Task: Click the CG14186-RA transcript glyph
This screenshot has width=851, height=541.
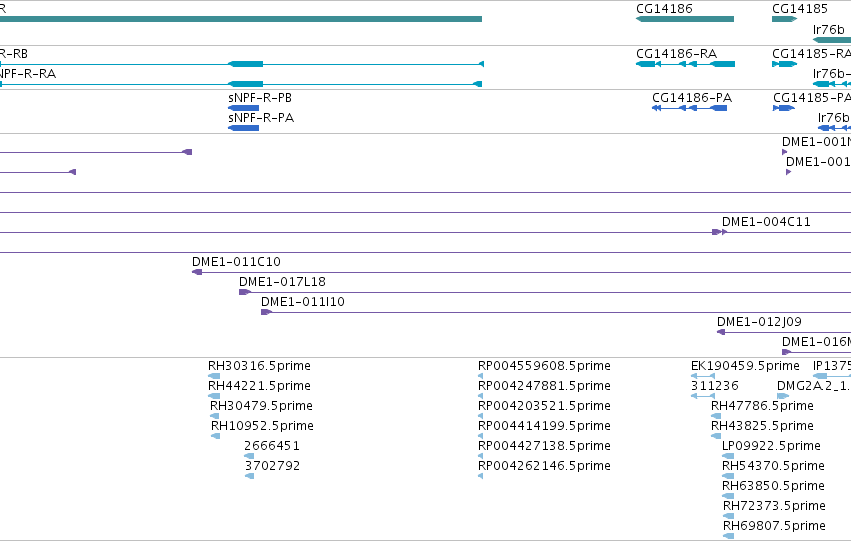Action: [685, 64]
